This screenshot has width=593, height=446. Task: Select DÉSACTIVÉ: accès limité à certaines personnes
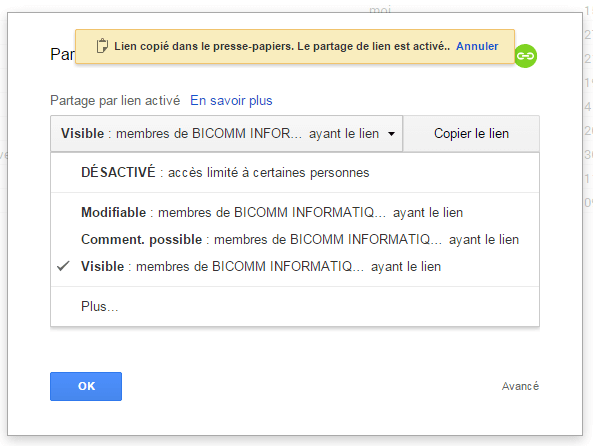point(295,172)
